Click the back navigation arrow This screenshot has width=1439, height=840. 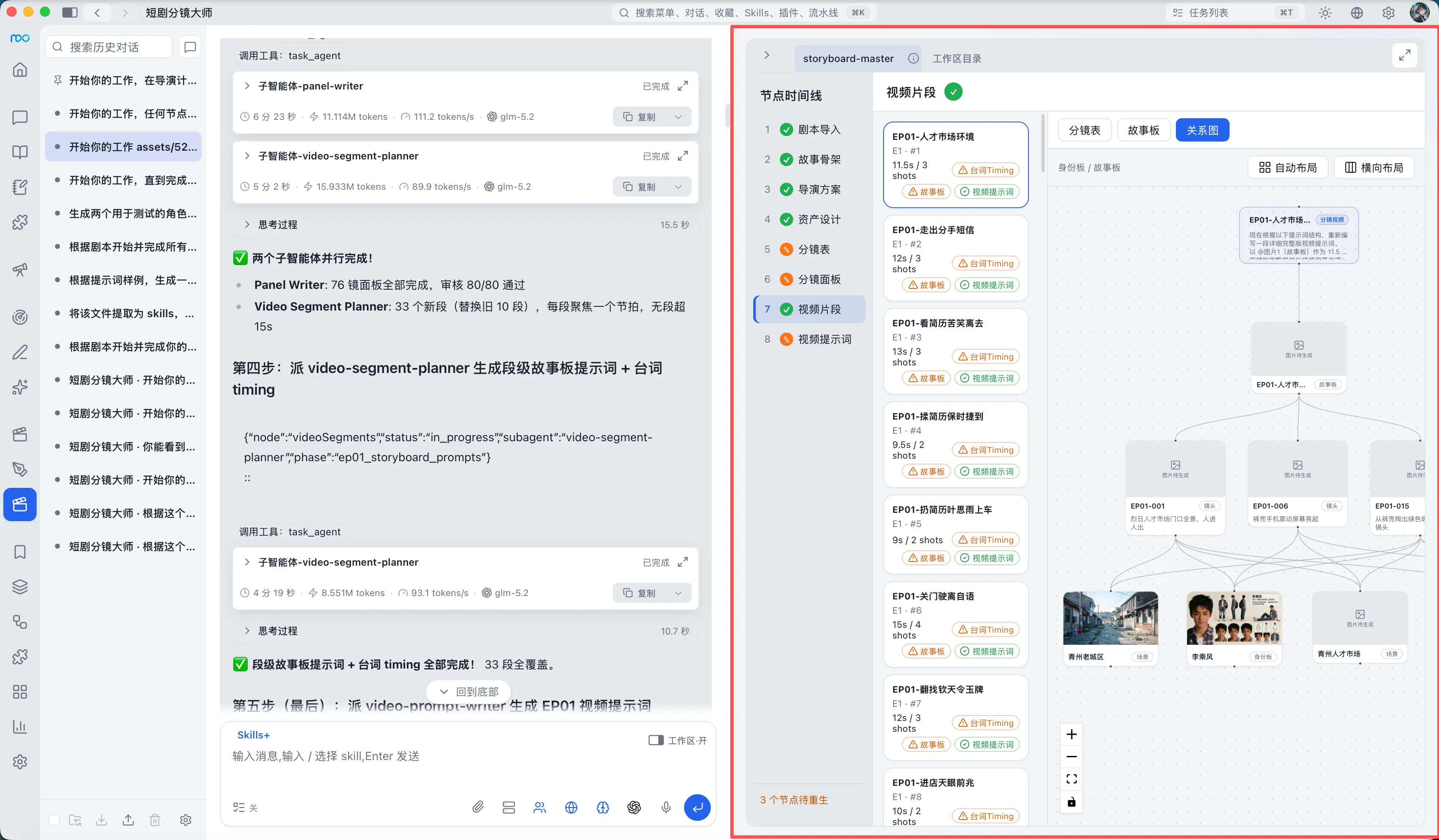click(x=98, y=12)
